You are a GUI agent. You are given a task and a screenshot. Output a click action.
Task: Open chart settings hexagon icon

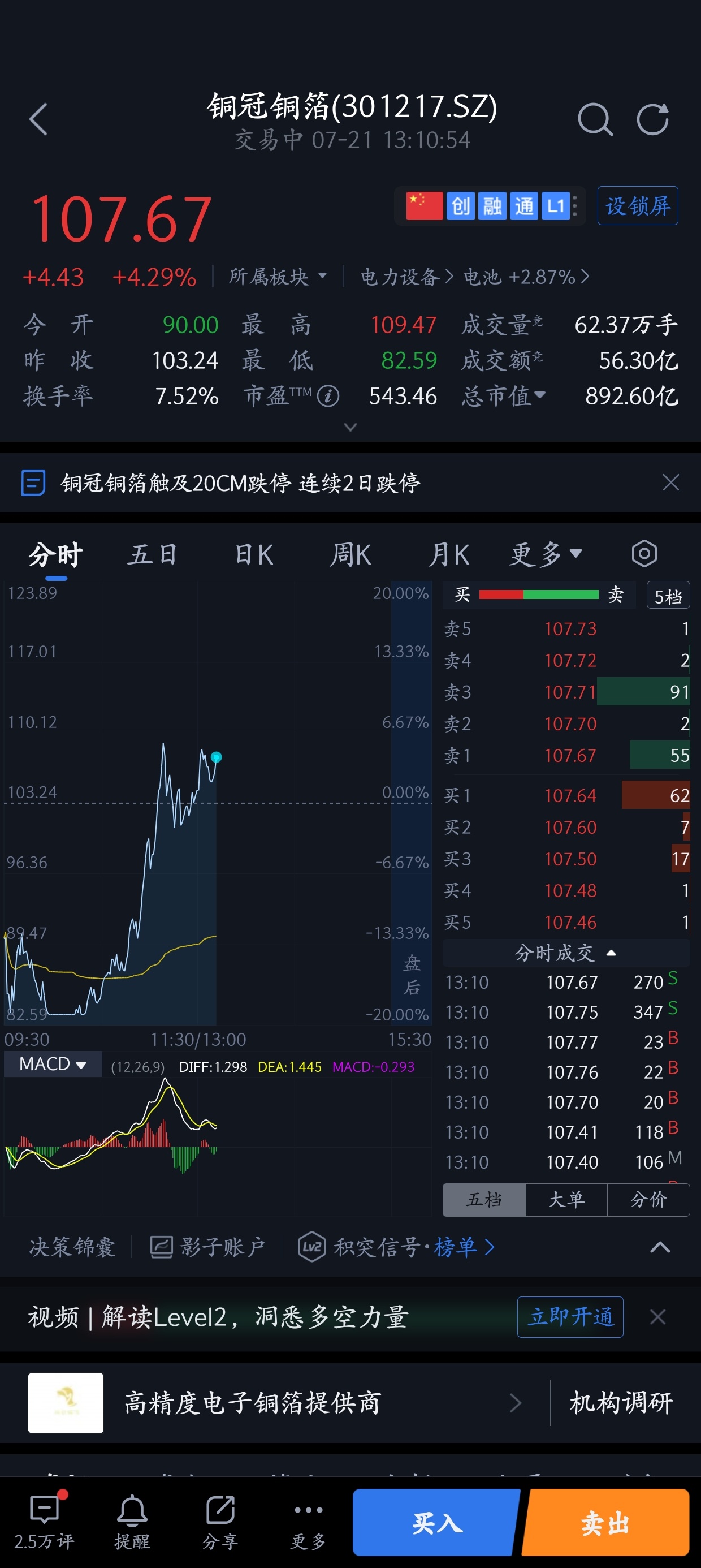click(x=644, y=554)
